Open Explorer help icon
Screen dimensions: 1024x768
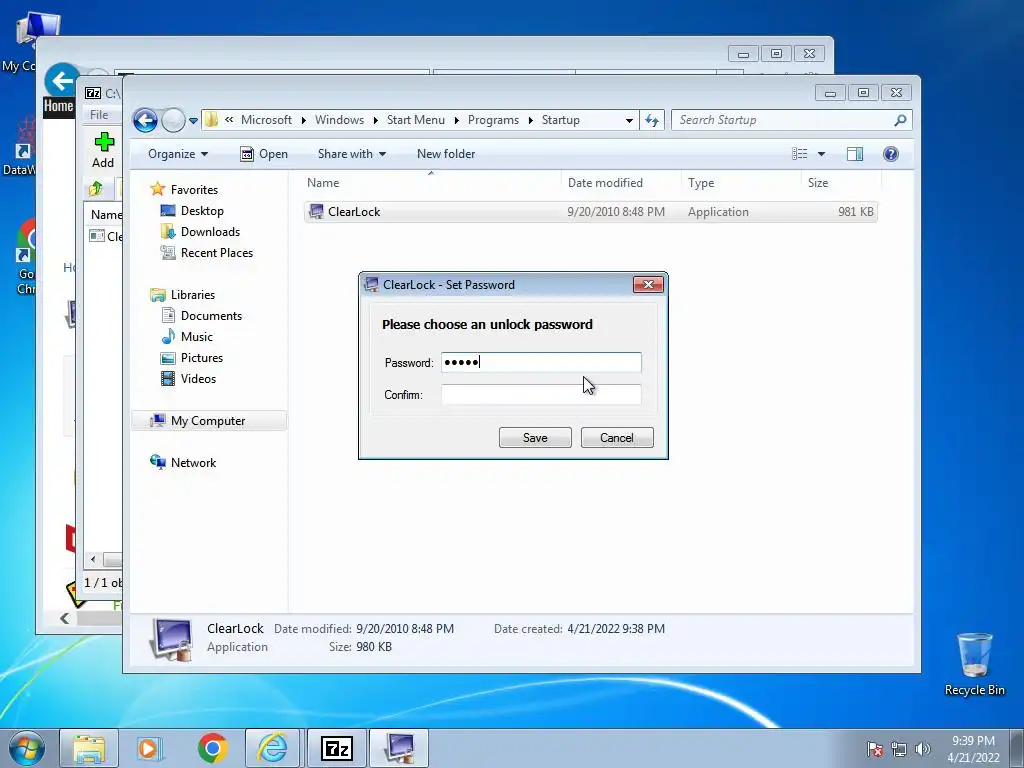pyautogui.click(x=891, y=154)
